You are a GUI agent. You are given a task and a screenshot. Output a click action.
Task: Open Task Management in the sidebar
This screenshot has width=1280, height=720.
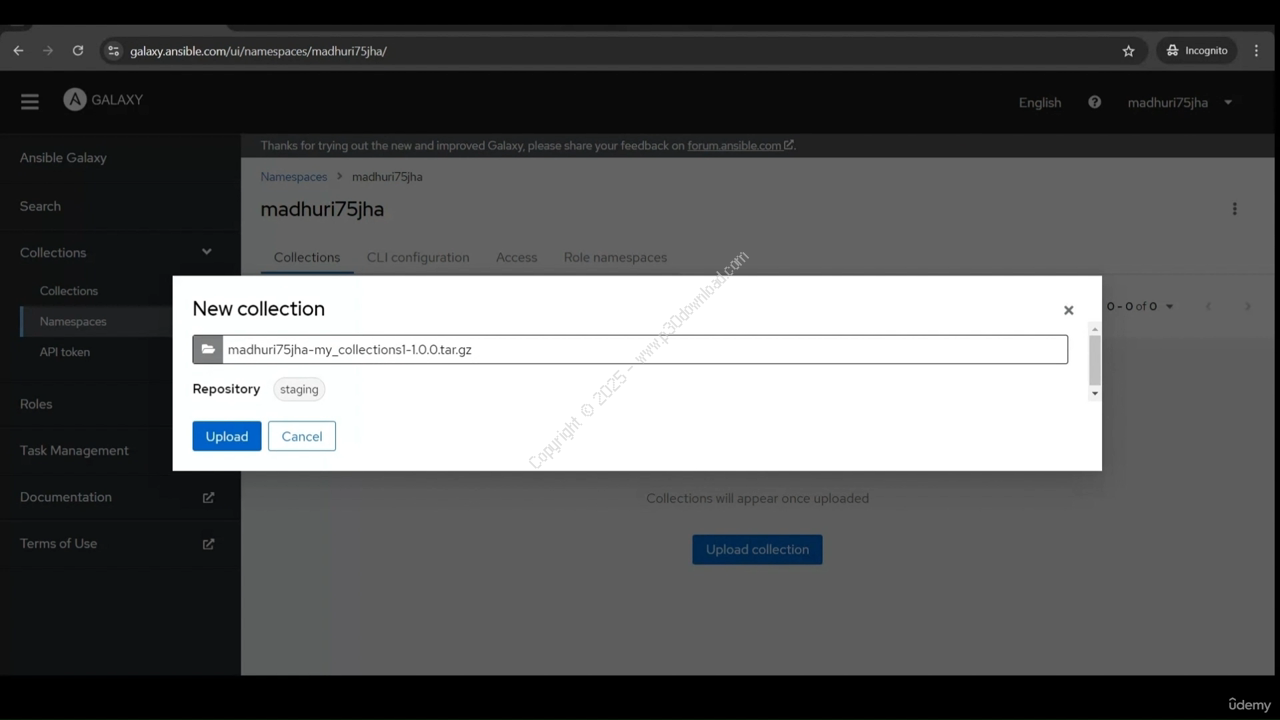click(74, 451)
